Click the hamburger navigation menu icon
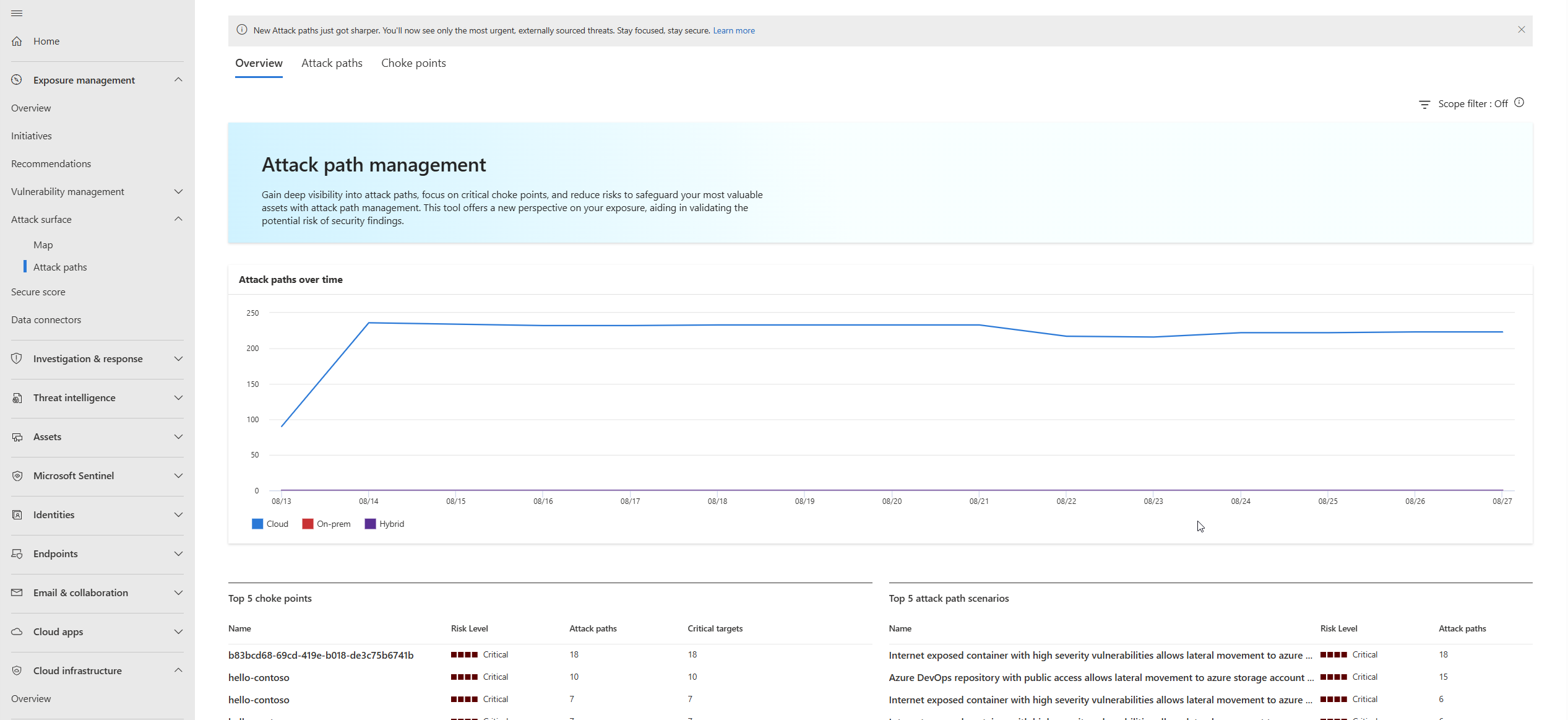1568x720 pixels. click(x=17, y=13)
